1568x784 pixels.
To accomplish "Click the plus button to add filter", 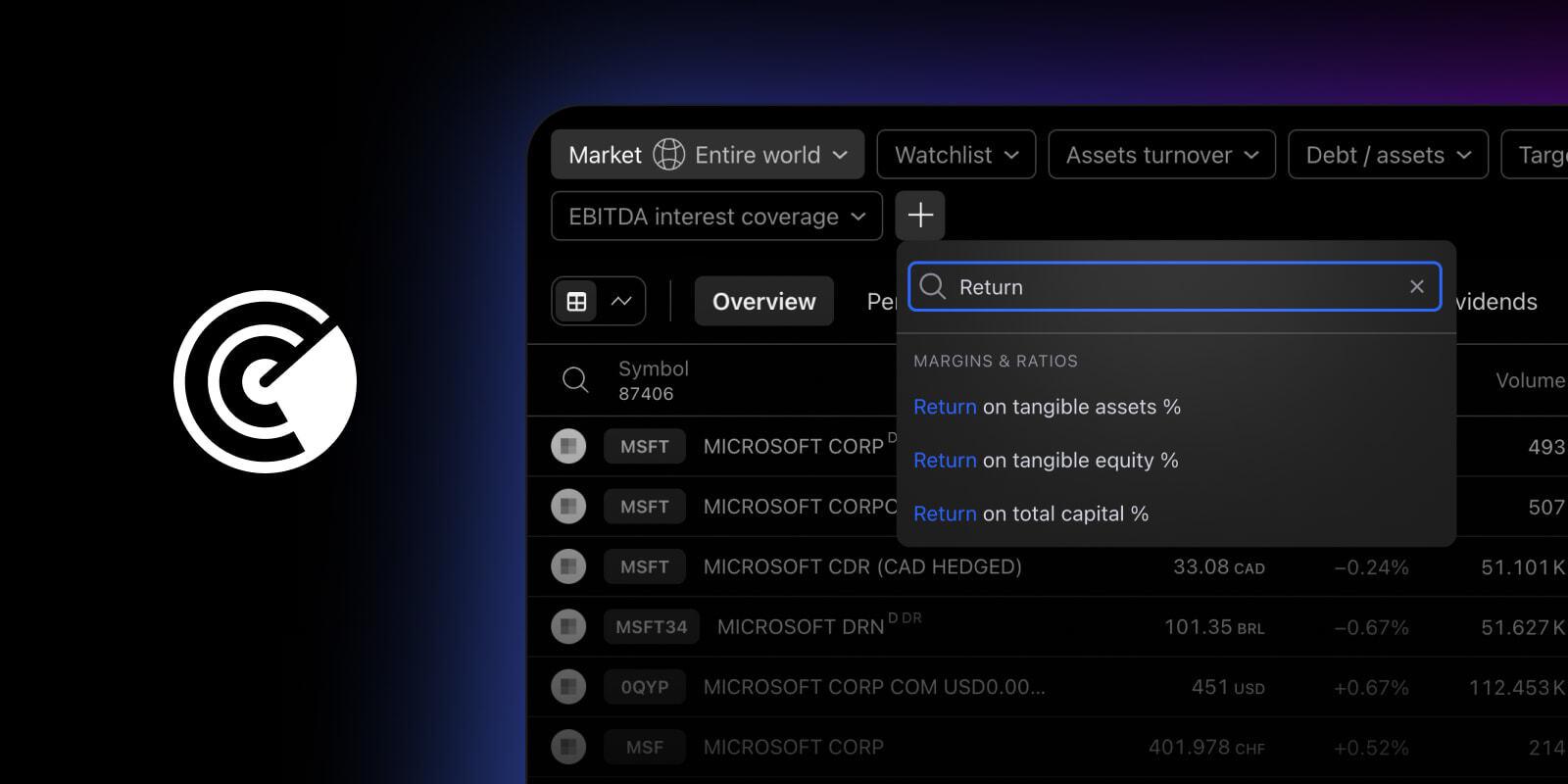I will pyautogui.click(x=919, y=216).
